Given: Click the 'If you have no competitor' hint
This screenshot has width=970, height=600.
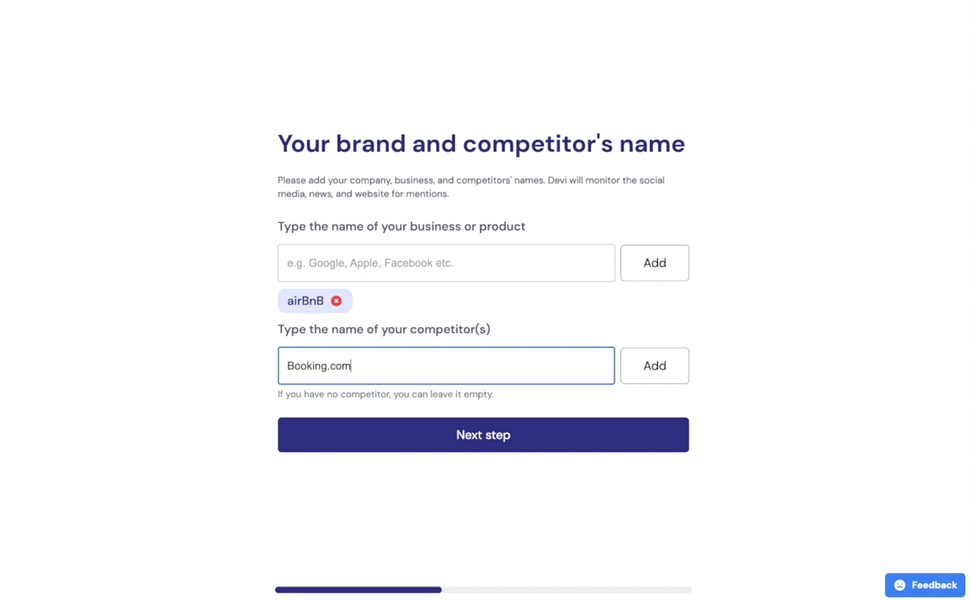Looking at the screenshot, I should pyautogui.click(x=385, y=394).
